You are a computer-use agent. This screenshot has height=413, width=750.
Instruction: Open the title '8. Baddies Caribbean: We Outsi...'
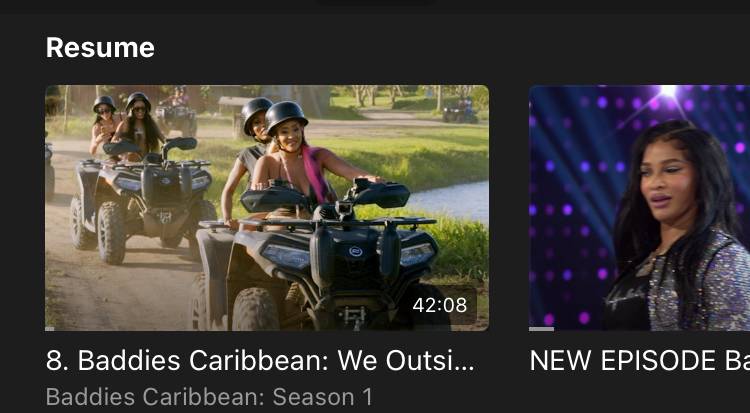(260, 360)
